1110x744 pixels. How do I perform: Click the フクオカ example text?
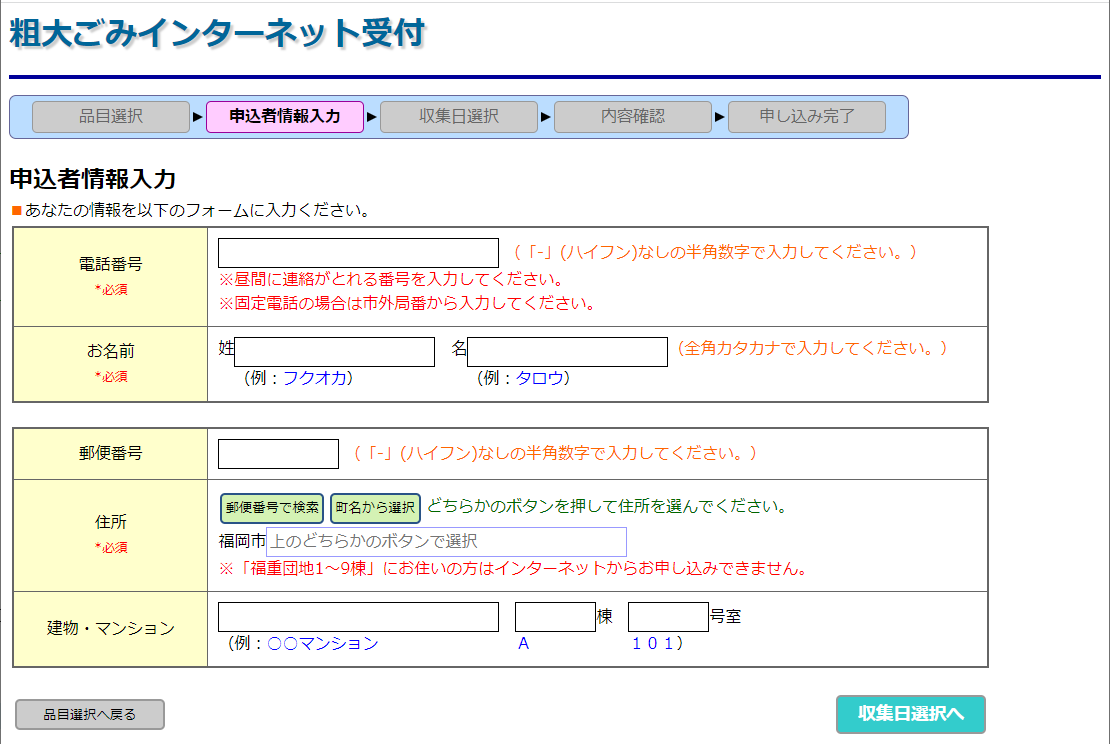[x=314, y=379]
